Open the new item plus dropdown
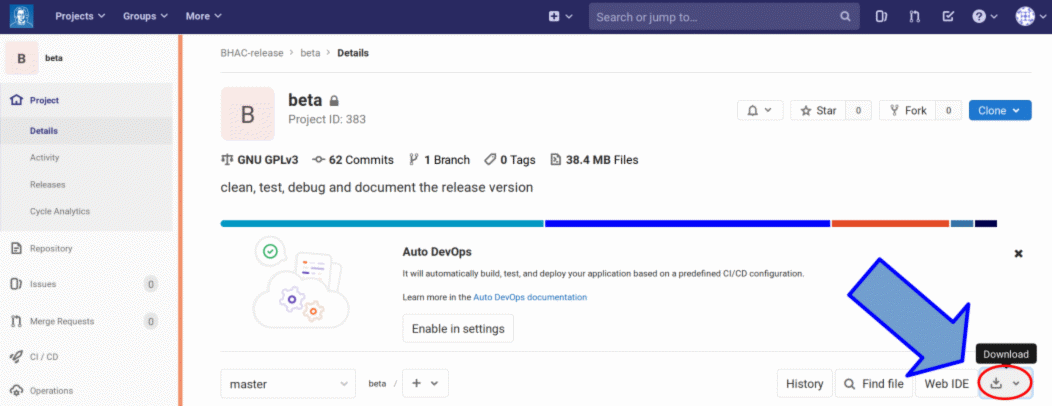The height and width of the screenshot is (406, 1052). 560,17
